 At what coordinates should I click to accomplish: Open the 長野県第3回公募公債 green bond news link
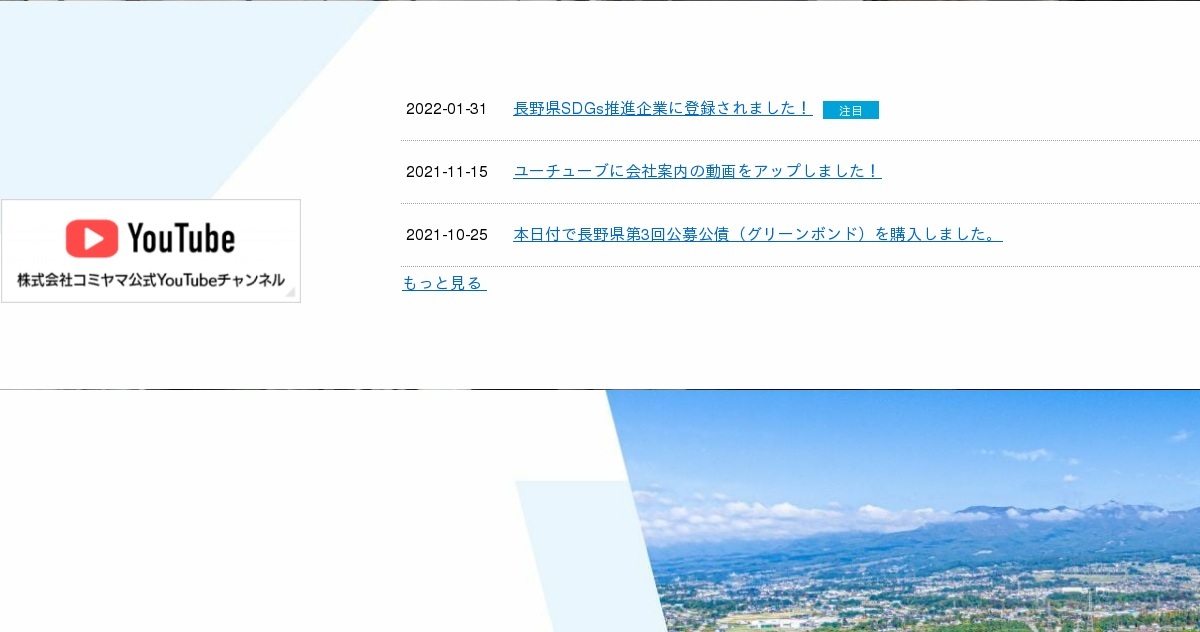pyautogui.click(x=758, y=234)
